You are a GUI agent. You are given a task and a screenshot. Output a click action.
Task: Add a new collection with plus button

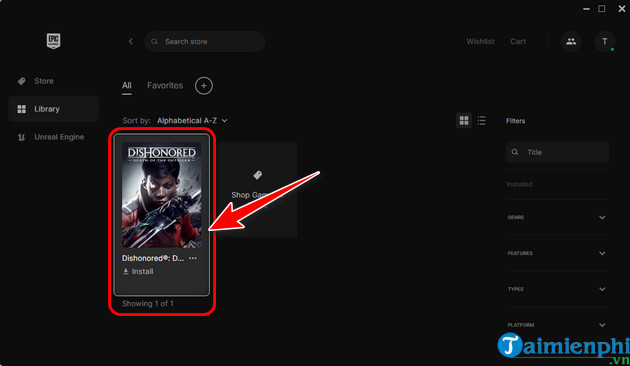click(x=204, y=86)
